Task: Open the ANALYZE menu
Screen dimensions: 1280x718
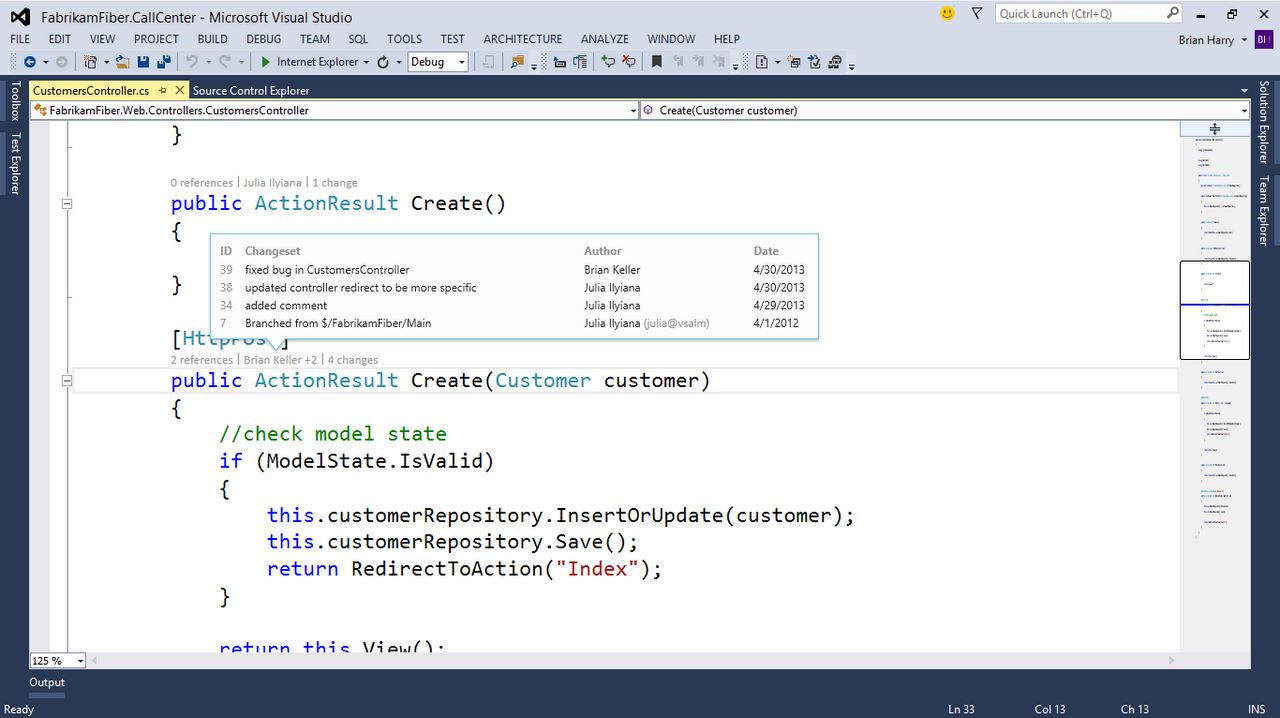Action: [x=605, y=39]
